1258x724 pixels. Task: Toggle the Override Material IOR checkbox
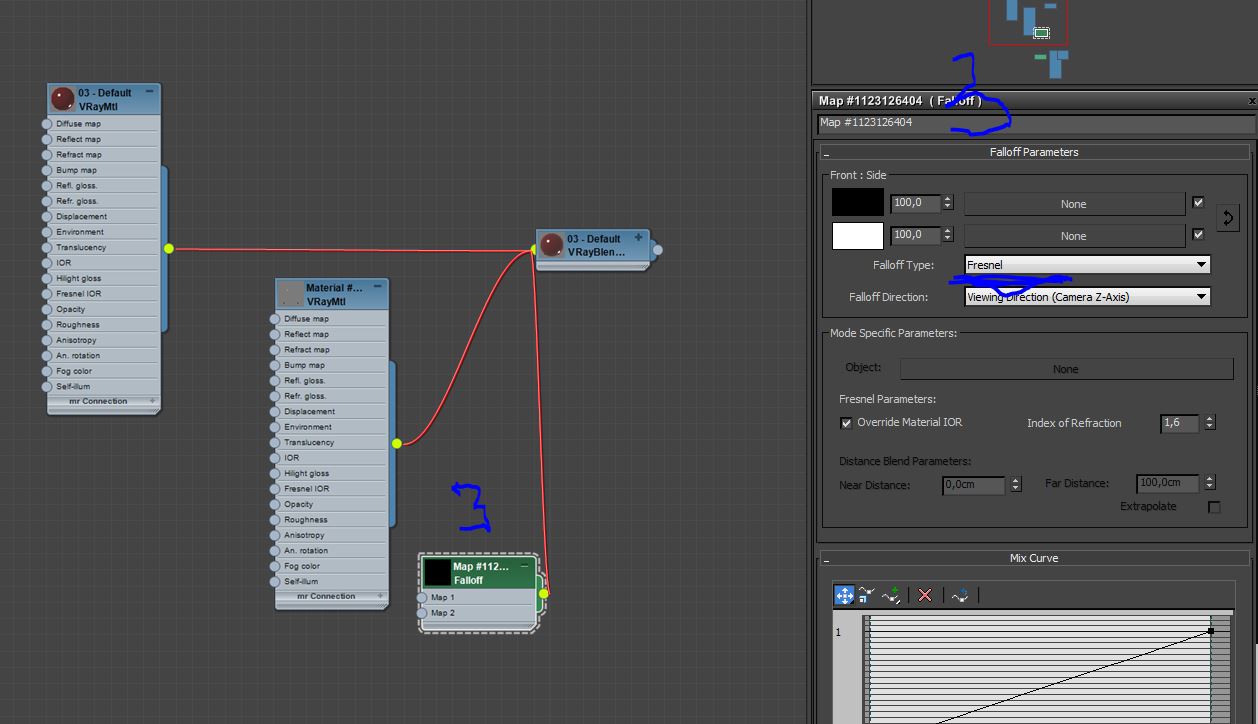click(847, 423)
